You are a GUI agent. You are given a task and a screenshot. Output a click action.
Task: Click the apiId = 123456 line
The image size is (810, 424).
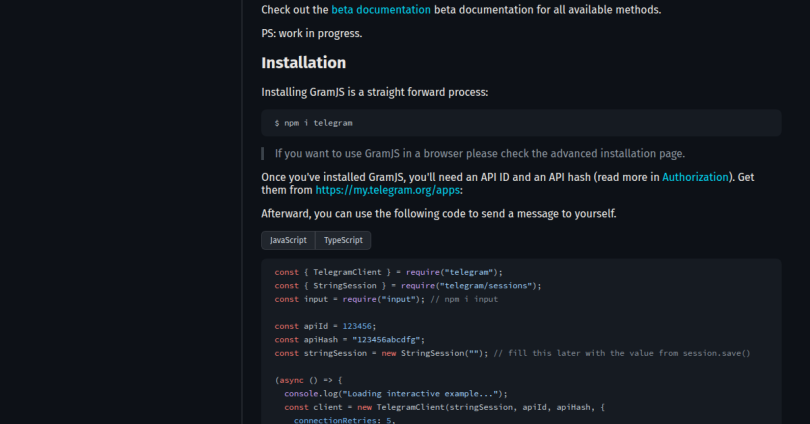pyautogui.click(x=325, y=326)
